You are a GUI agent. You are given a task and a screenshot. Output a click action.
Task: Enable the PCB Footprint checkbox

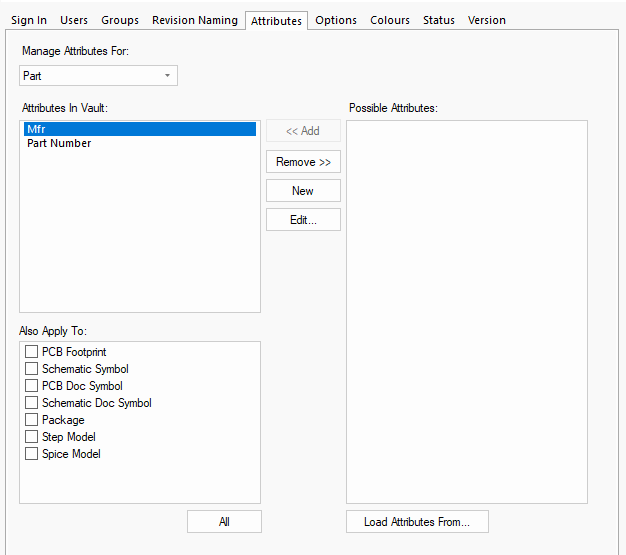tap(32, 352)
